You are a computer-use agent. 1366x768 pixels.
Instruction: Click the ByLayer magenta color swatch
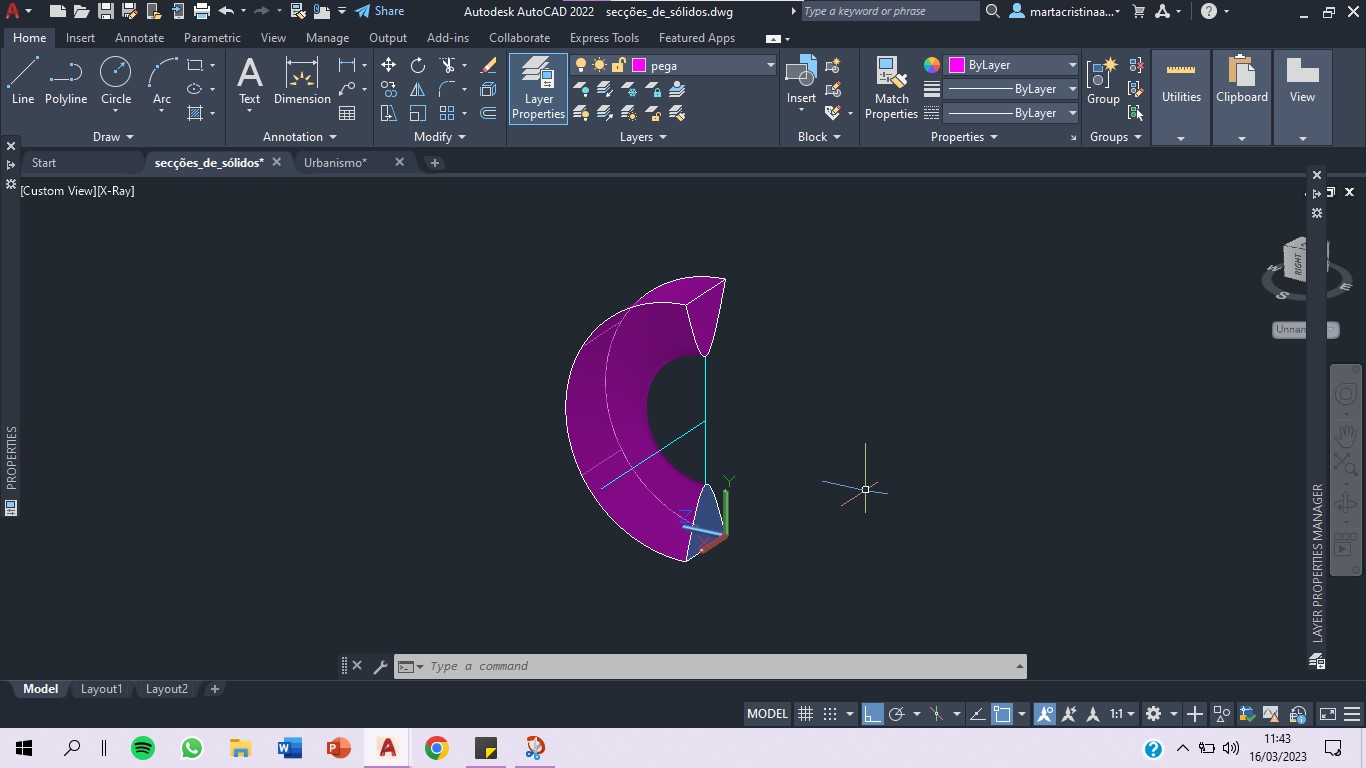click(956, 65)
